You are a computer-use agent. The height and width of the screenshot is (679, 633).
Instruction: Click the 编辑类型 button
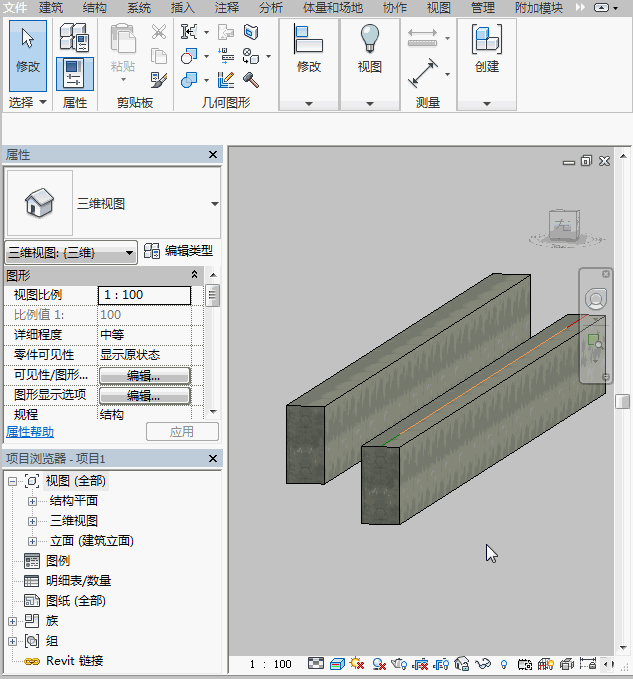(179, 251)
